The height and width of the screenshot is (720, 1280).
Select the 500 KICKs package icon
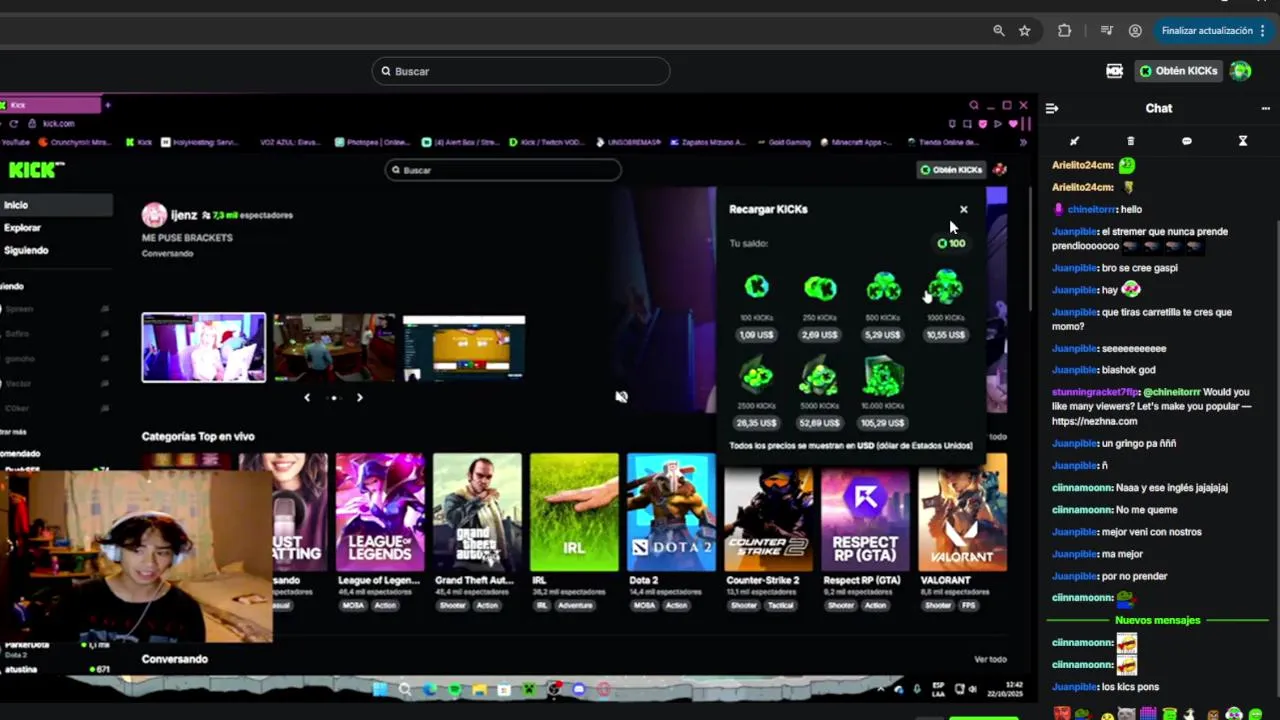click(x=883, y=288)
